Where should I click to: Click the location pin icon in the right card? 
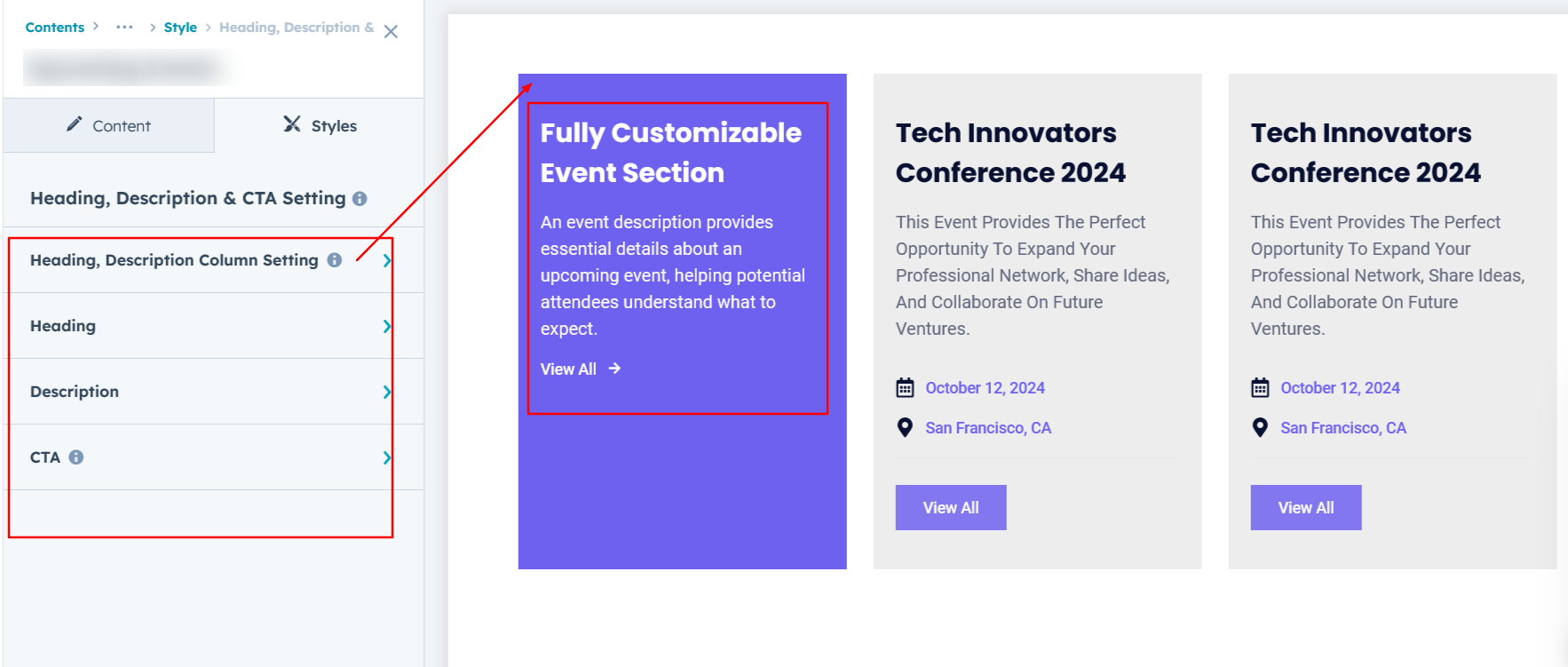[x=1260, y=428]
